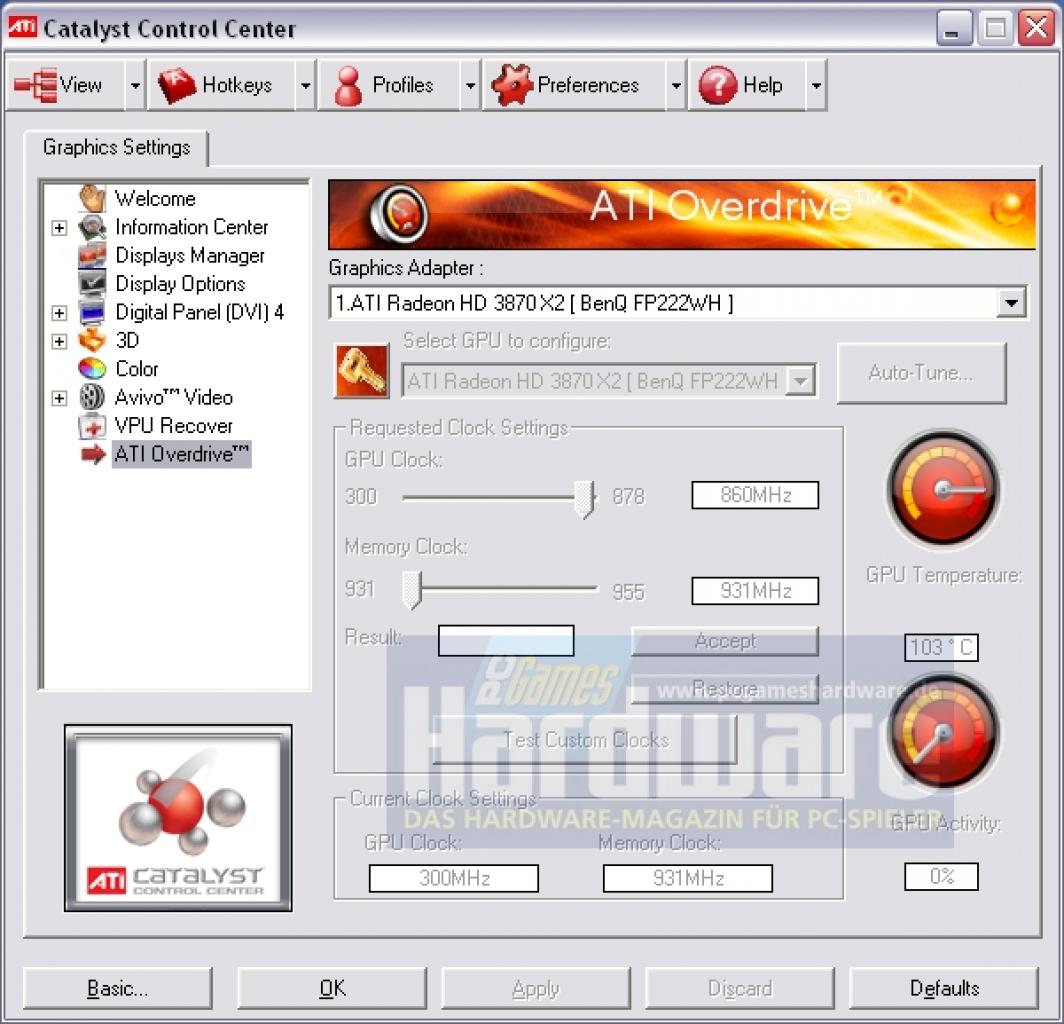The height and width of the screenshot is (1024, 1064).
Task: Expand the Digital Panel (DVI) 4 node
Action: tap(59, 313)
